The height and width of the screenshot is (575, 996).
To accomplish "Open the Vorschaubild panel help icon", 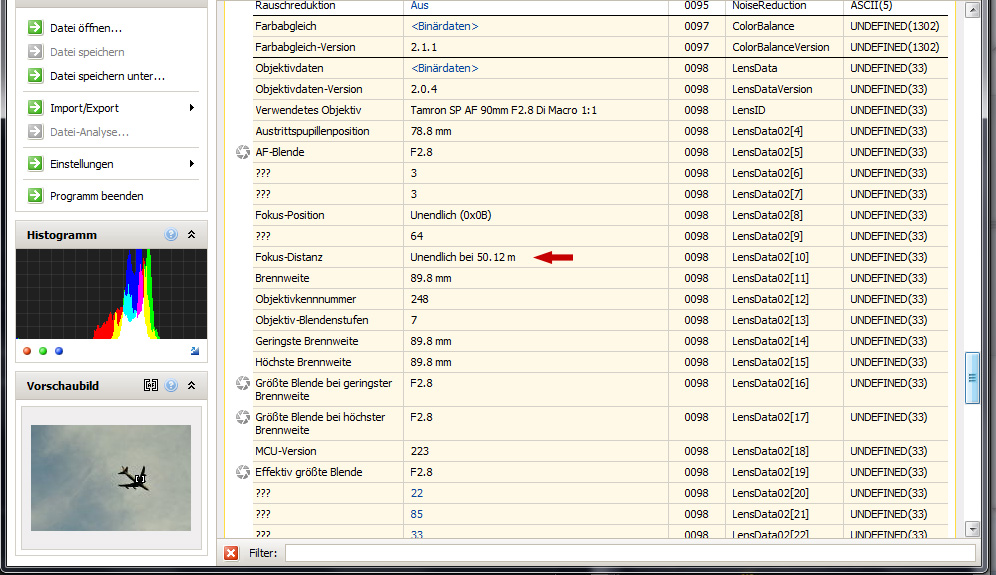I will tap(171, 385).
